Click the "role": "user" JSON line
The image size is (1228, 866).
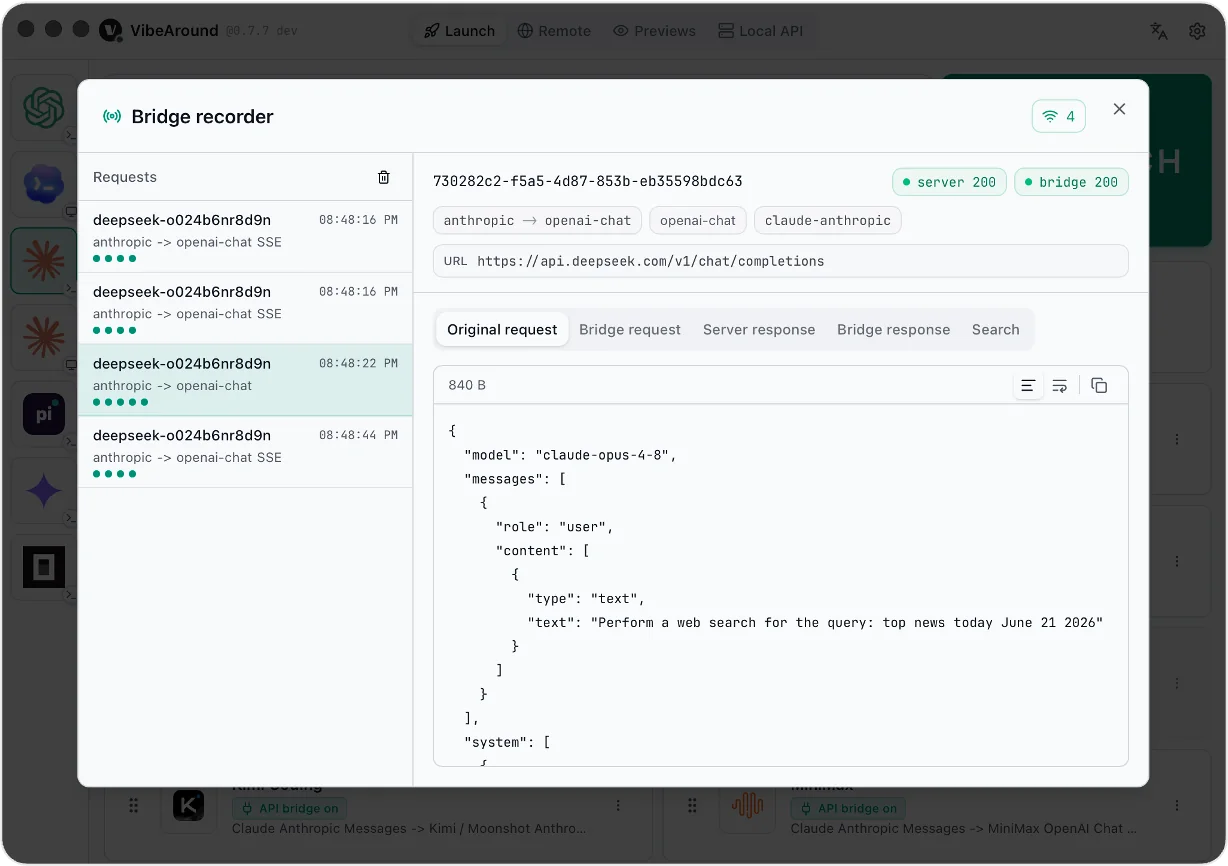(554, 527)
